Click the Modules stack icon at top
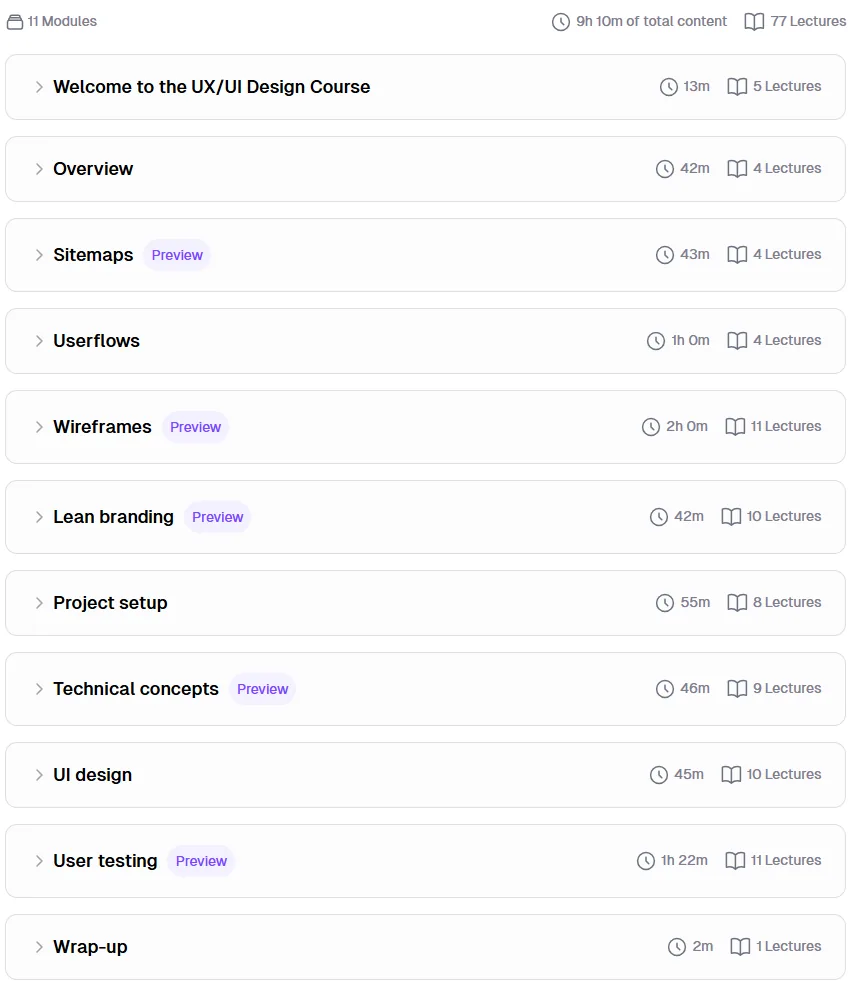This screenshot has height=986, width=852. coord(15,22)
